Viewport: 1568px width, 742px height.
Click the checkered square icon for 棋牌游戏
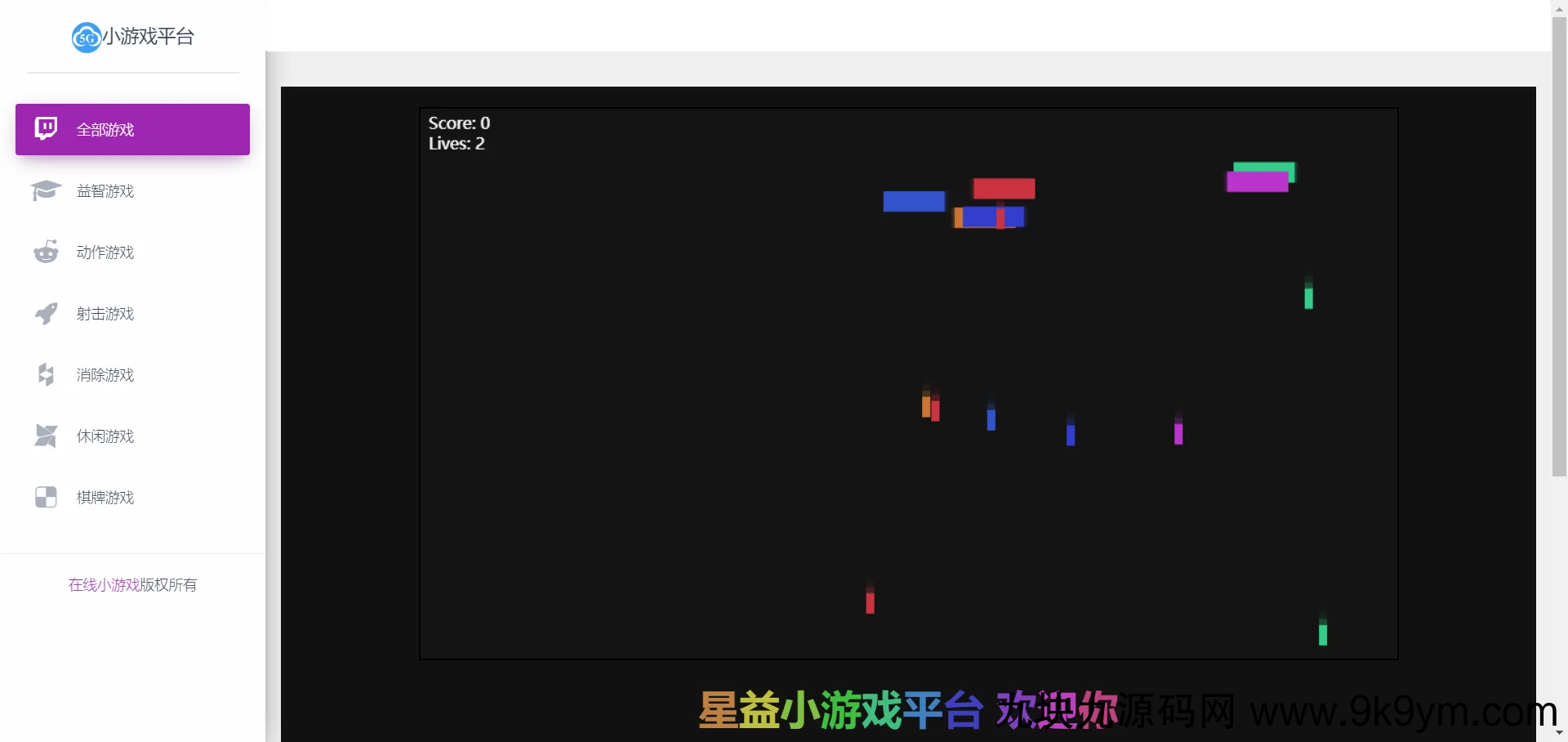pos(46,497)
